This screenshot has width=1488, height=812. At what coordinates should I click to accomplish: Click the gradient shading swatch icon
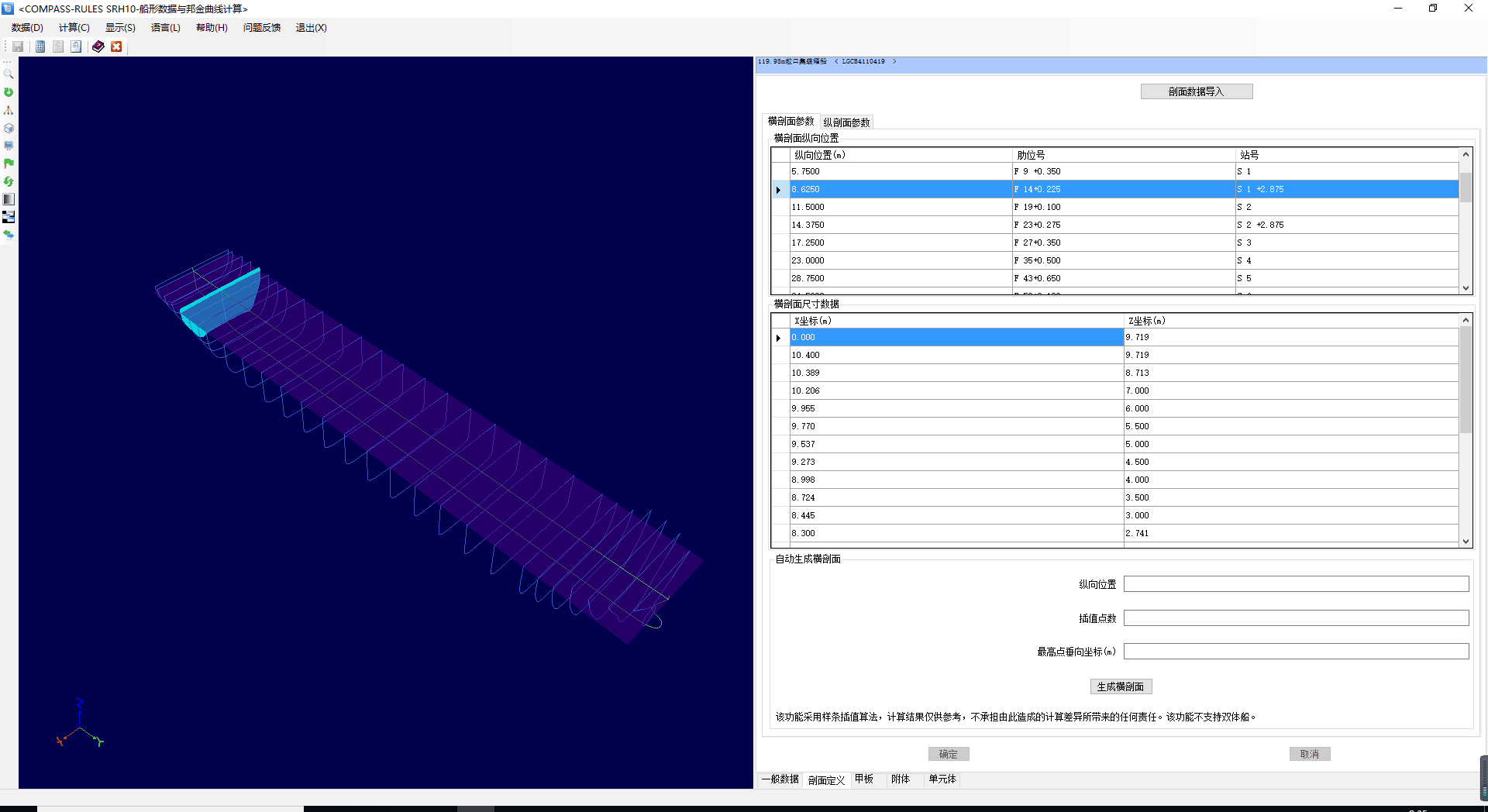point(9,199)
